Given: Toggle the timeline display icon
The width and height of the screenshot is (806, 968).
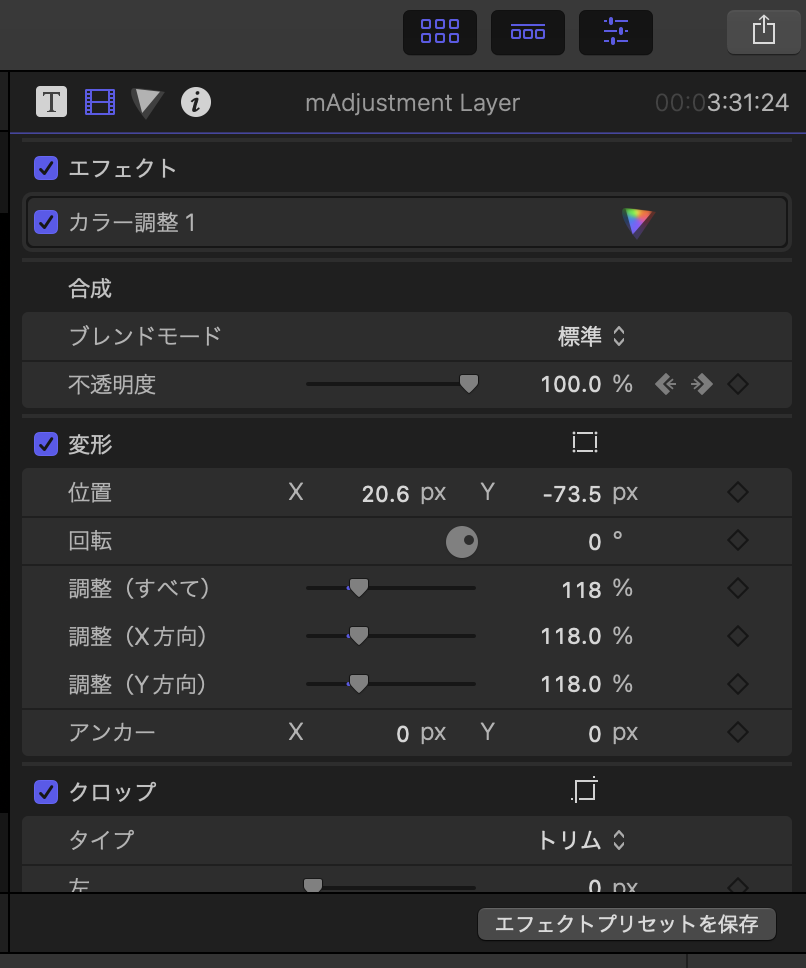Looking at the screenshot, I should pos(527,32).
